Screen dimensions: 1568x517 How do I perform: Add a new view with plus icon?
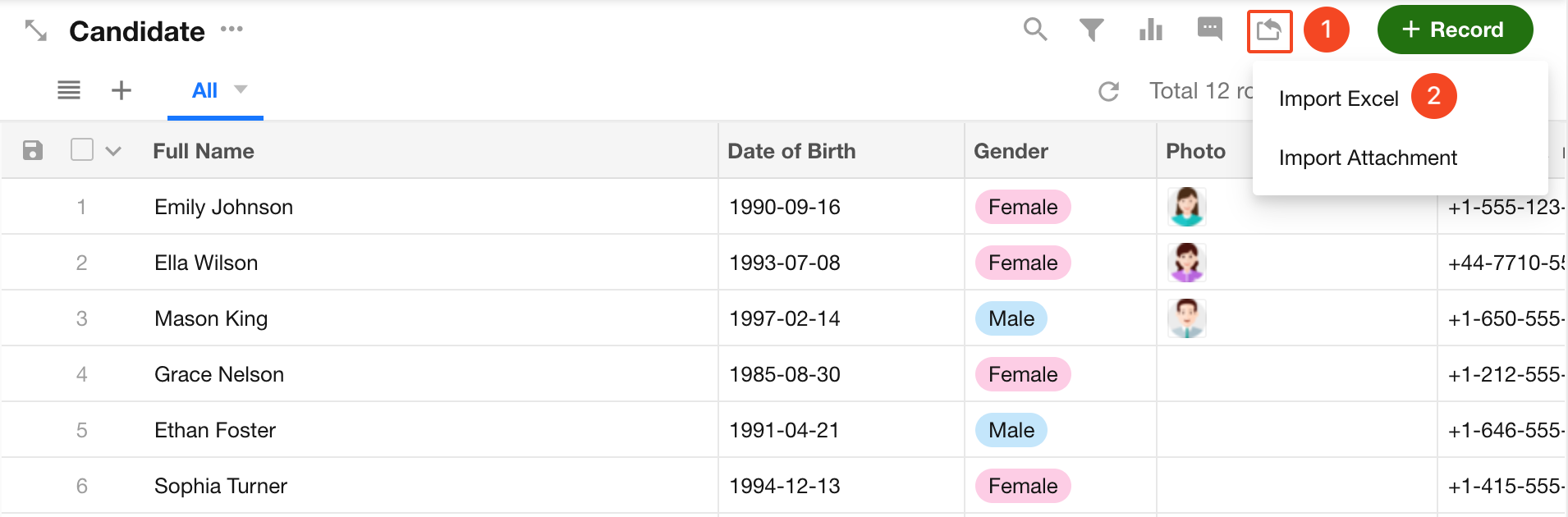121,90
